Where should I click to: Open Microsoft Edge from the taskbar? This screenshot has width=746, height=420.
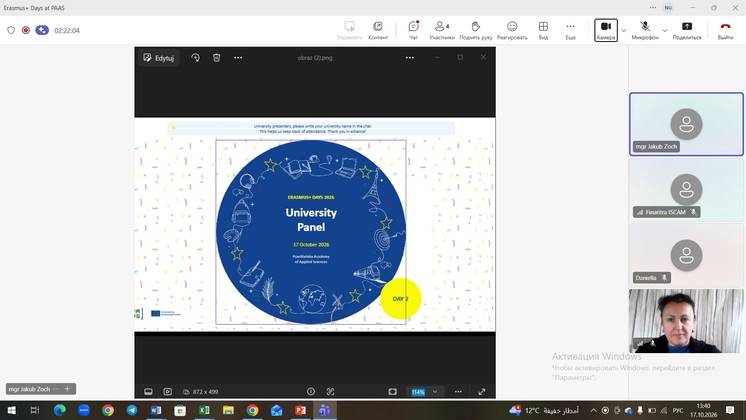click(59, 410)
